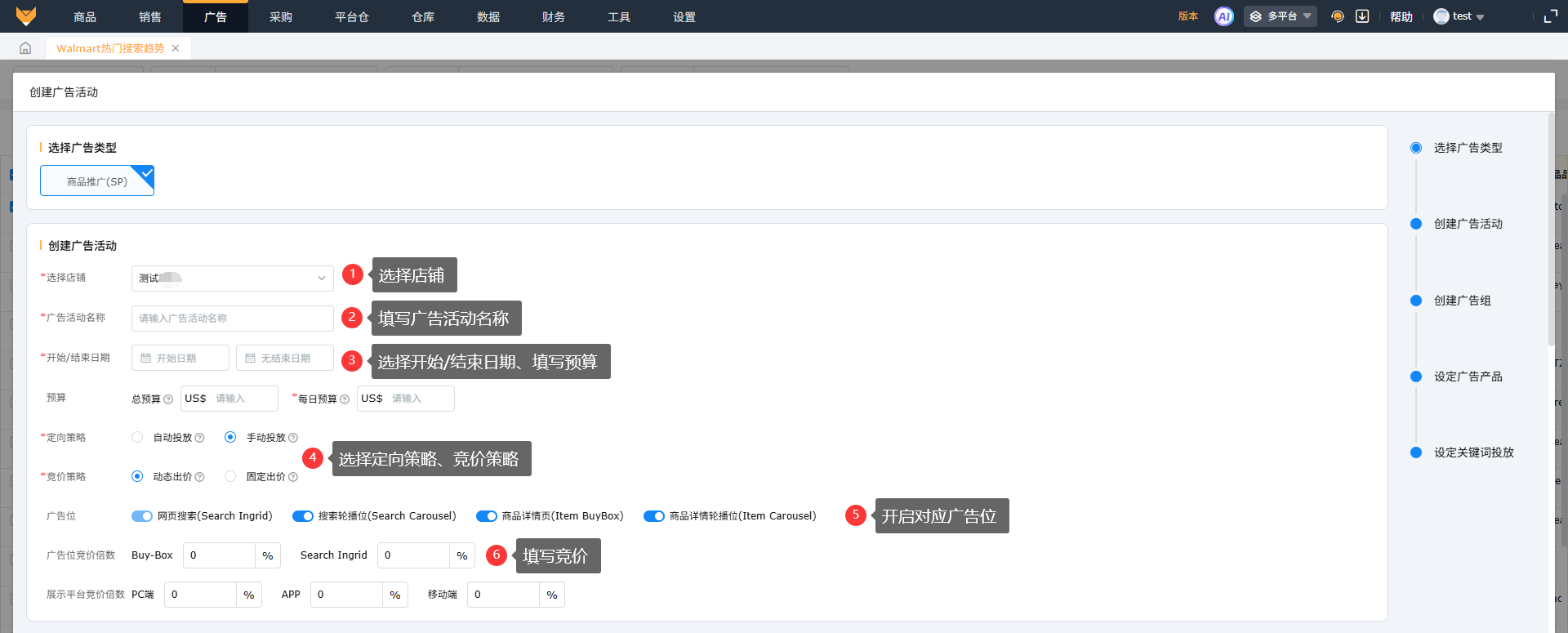Click the help icon beside 手动投放
This screenshot has width=1568, height=633.
coord(293,438)
